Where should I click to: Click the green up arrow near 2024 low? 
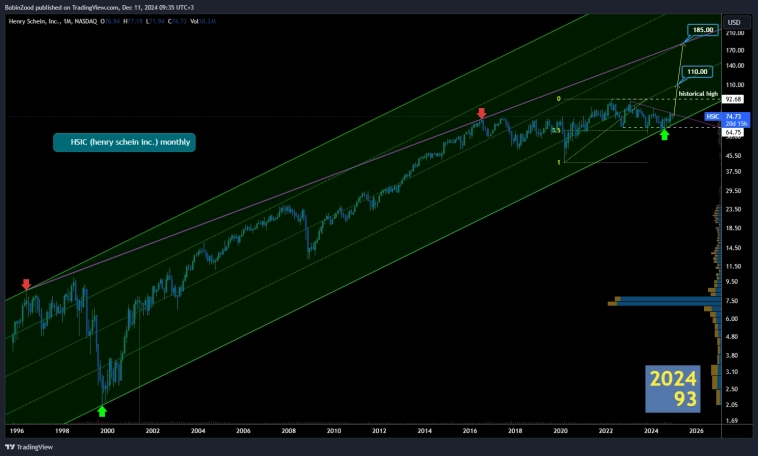click(x=664, y=135)
